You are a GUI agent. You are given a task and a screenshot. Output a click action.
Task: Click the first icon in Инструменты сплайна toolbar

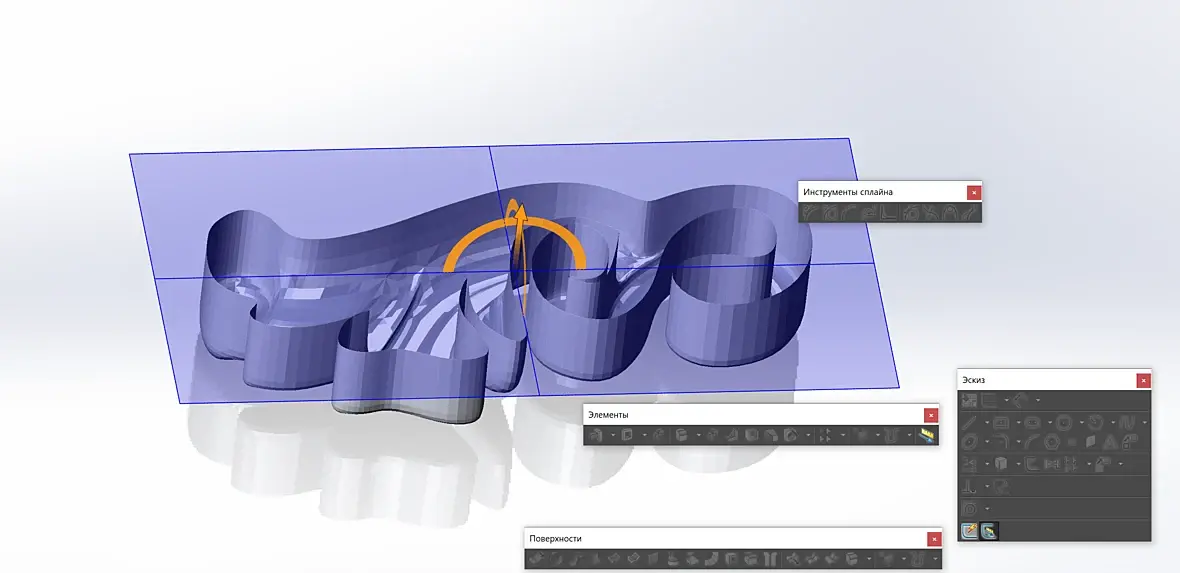(809, 213)
